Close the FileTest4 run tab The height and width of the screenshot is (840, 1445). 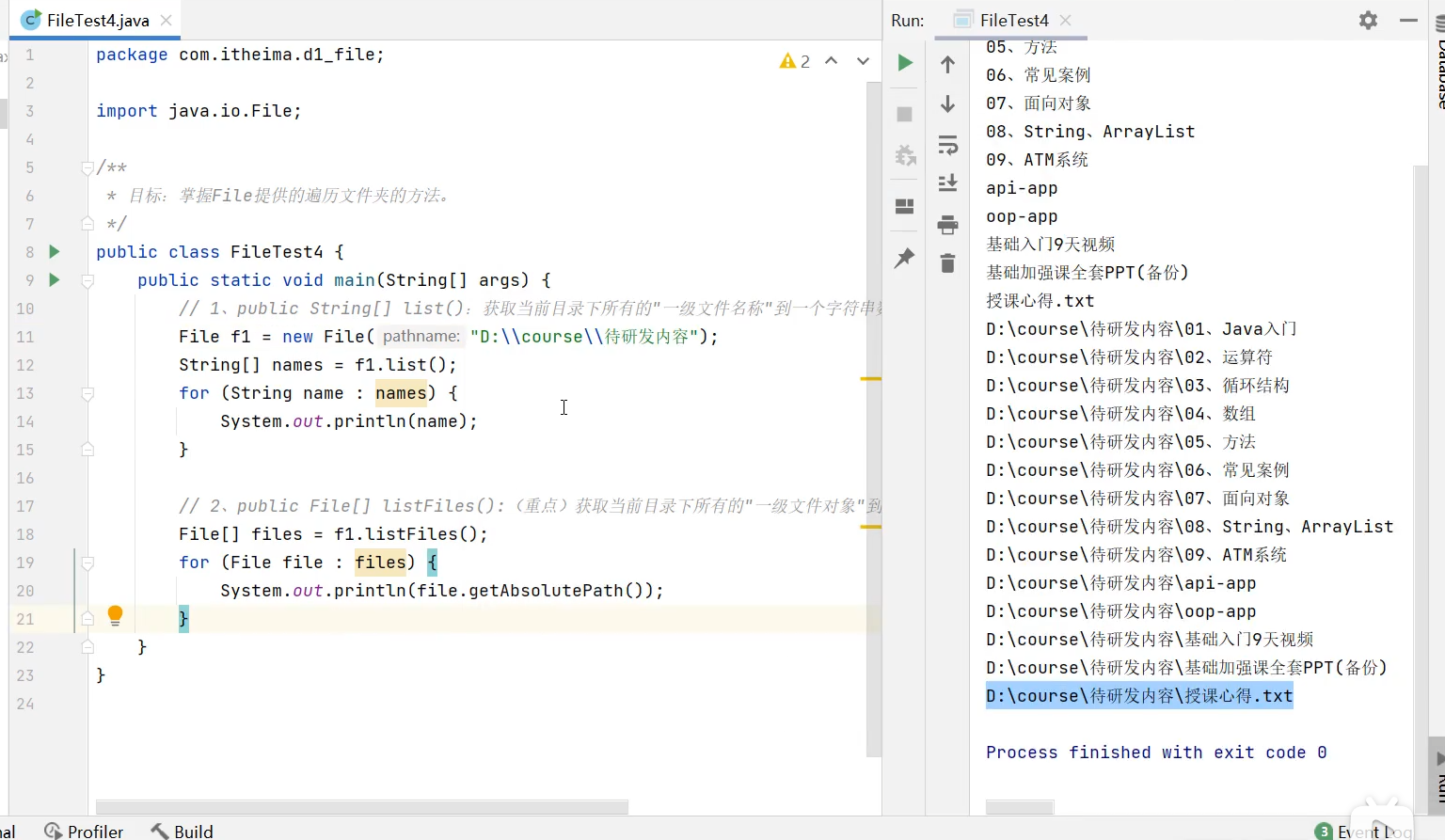tap(1065, 20)
